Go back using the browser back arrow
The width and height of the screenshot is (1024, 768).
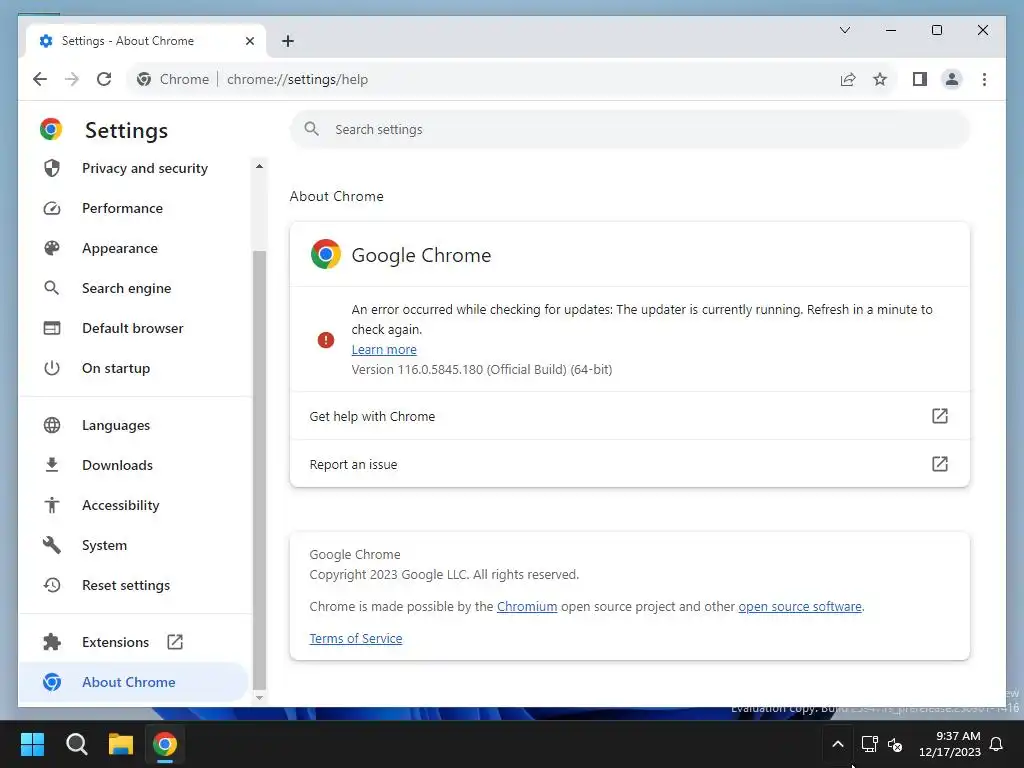[40, 79]
